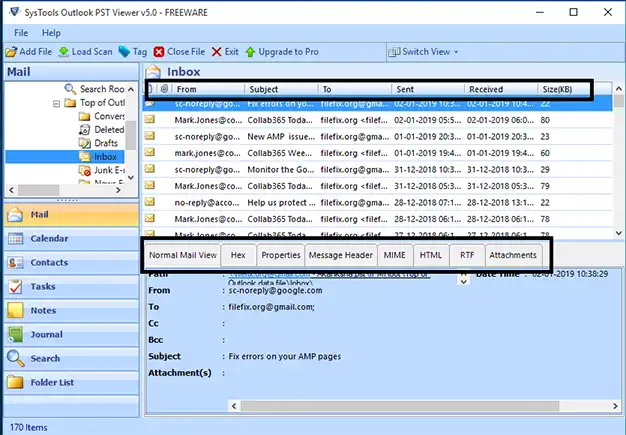The height and width of the screenshot is (435, 626).
Task: Go to Tasks in the sidebar
Action: (43, 287)
